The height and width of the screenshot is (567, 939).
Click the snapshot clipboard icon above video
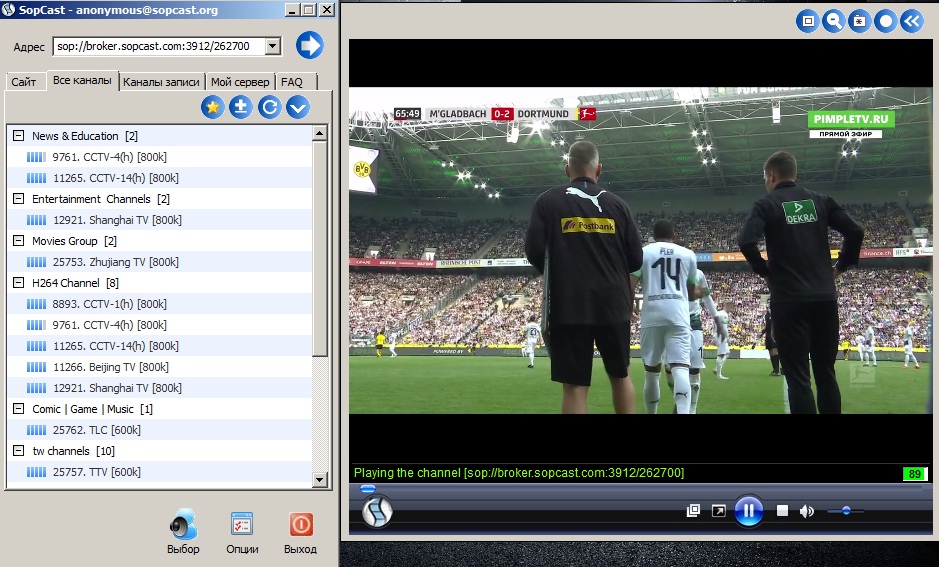(859, 22)
